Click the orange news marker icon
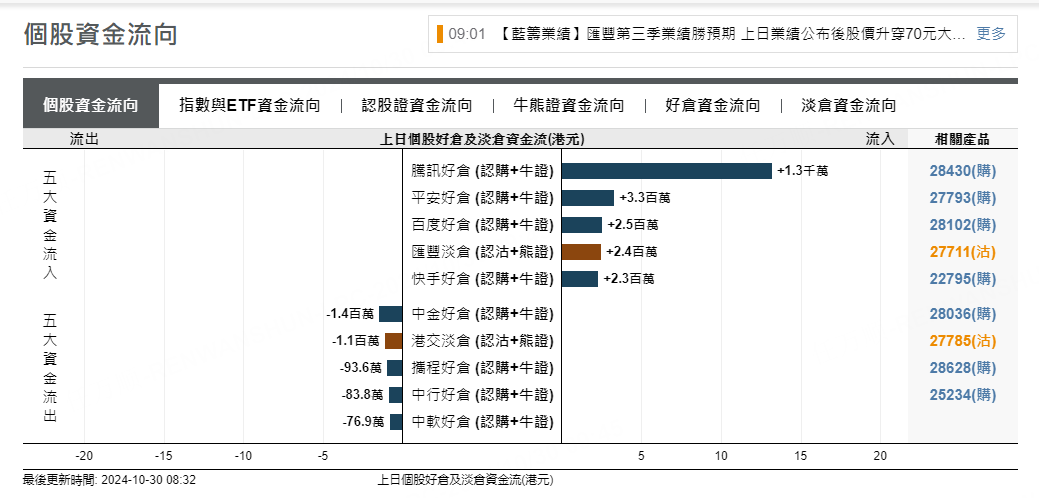This screenshot has height=498, width=1039. 440,34
